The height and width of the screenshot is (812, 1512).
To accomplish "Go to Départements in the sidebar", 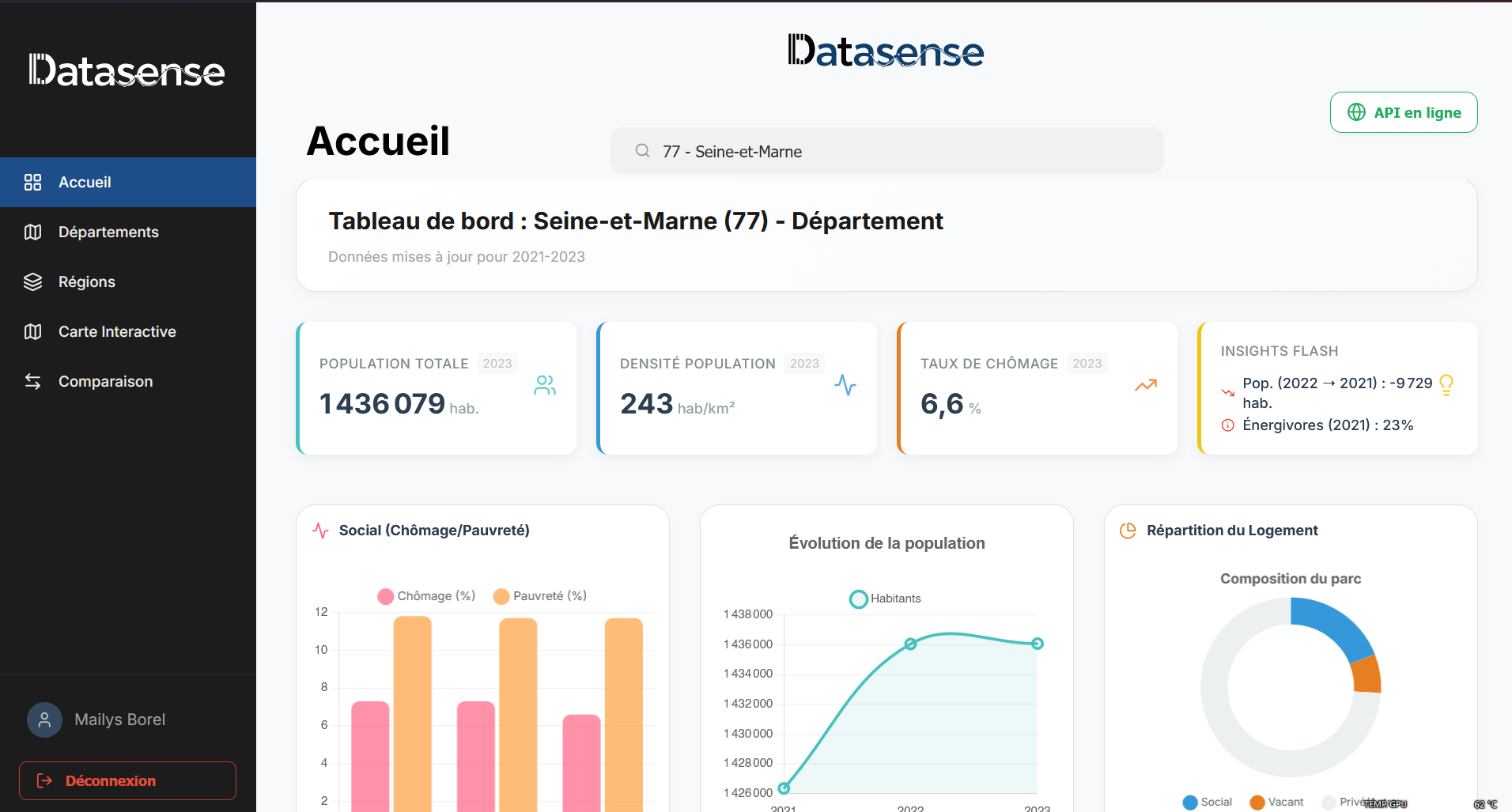I will 128,232.
